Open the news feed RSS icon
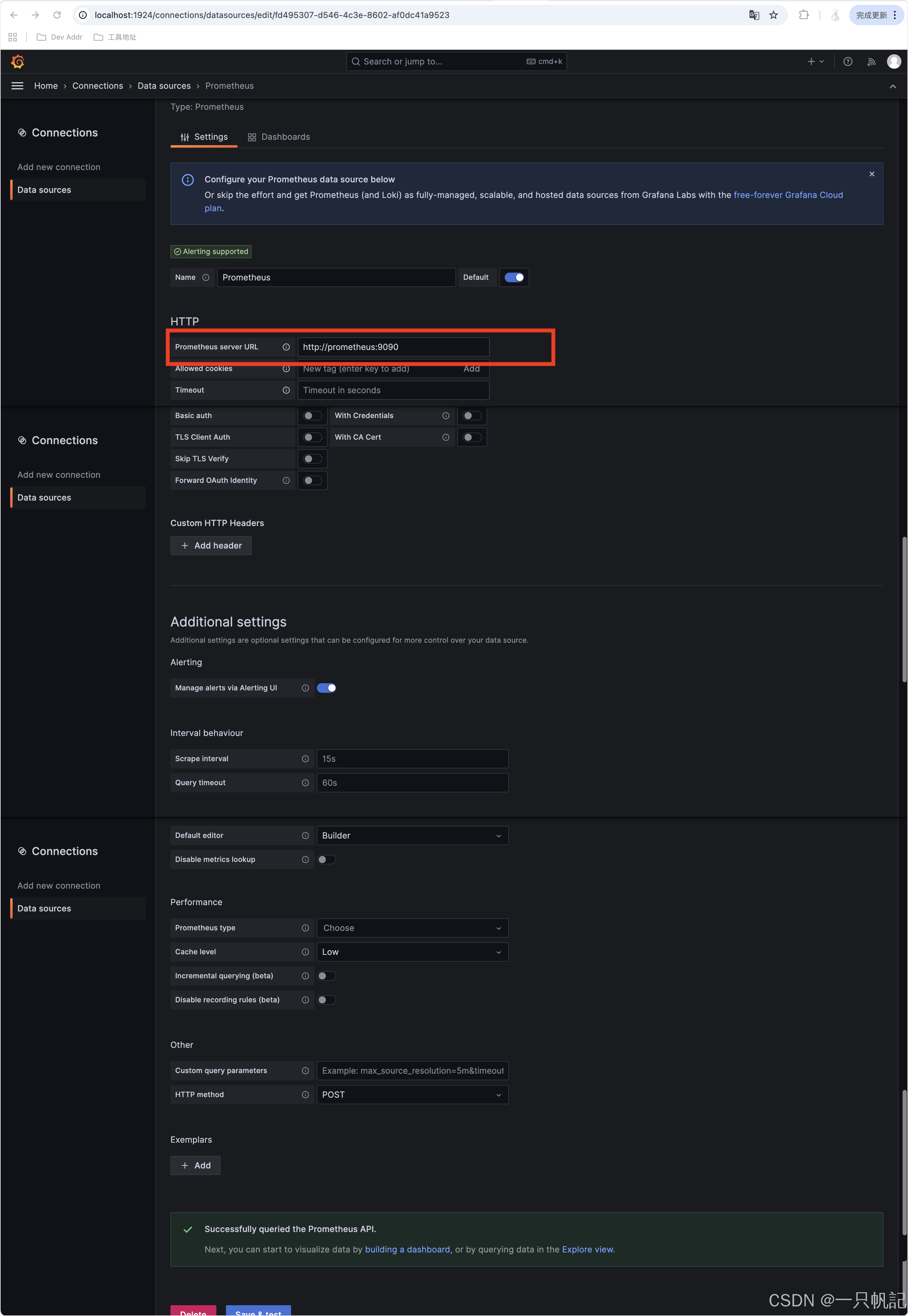The image size is (908, 1316). [870, 61]
